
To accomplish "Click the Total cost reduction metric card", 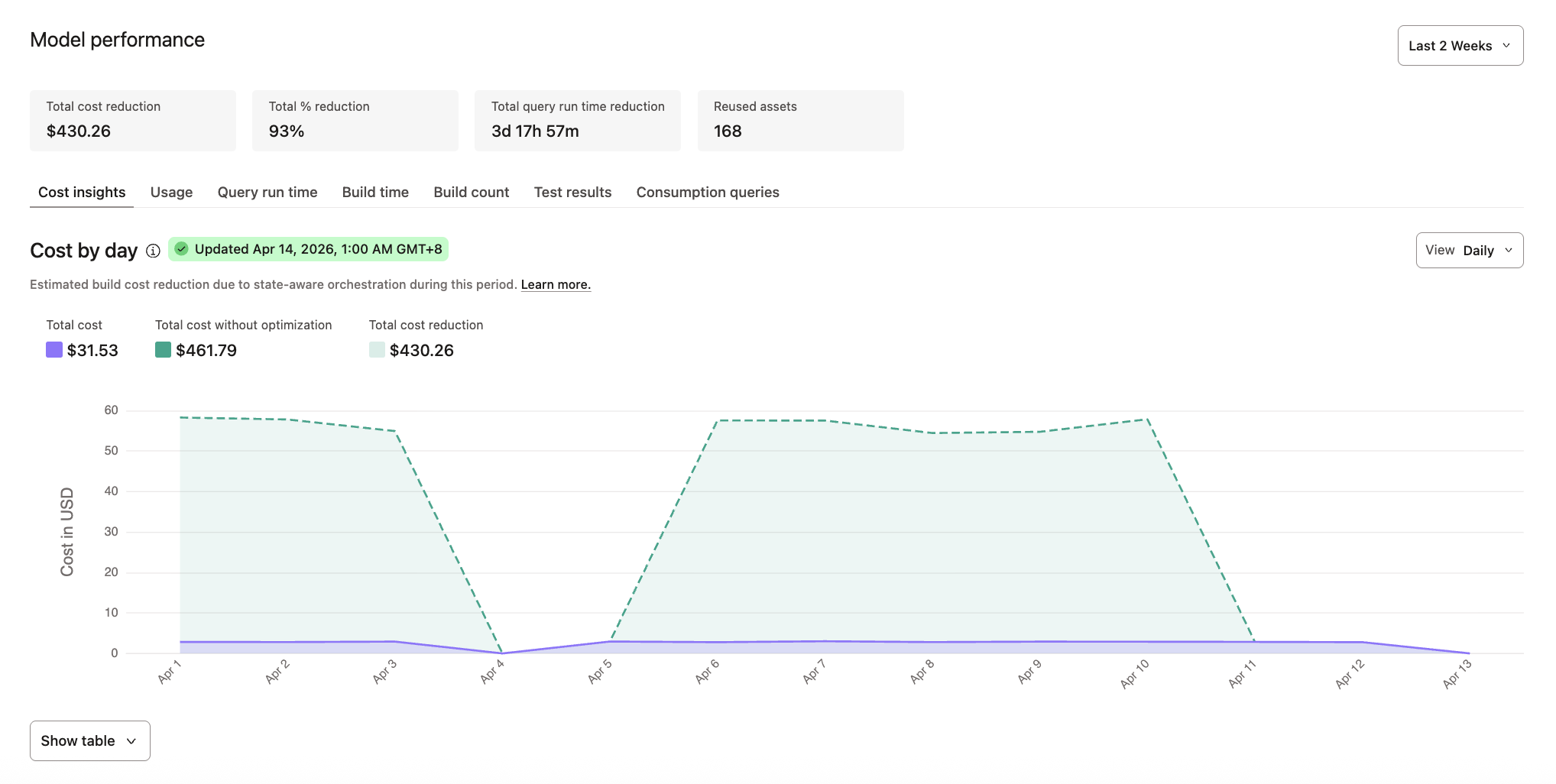I will (132, 120).
